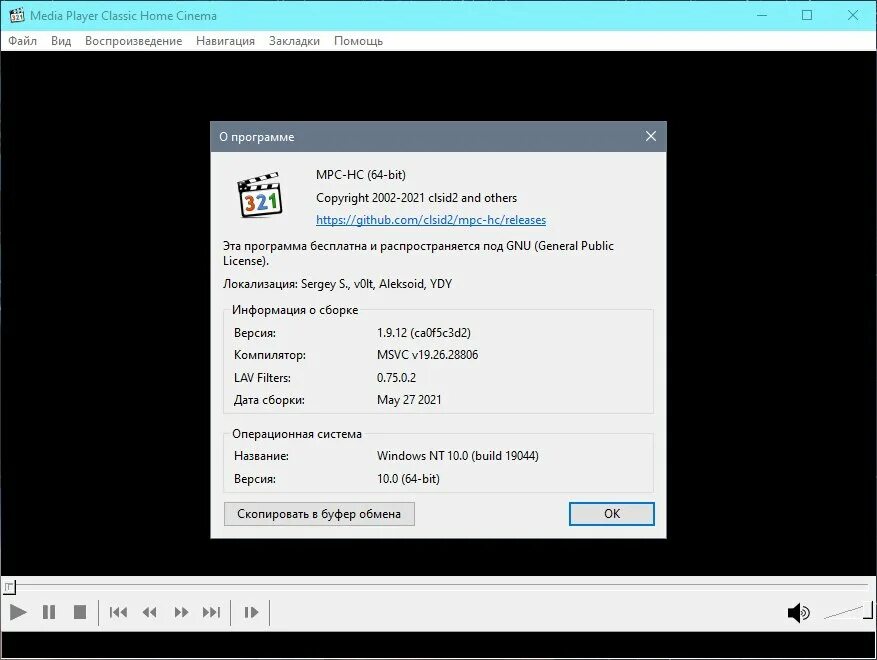Viewport: 877px width, 660px height.
Task: Select the build date May 27 2021
Action: coord(409,400)
